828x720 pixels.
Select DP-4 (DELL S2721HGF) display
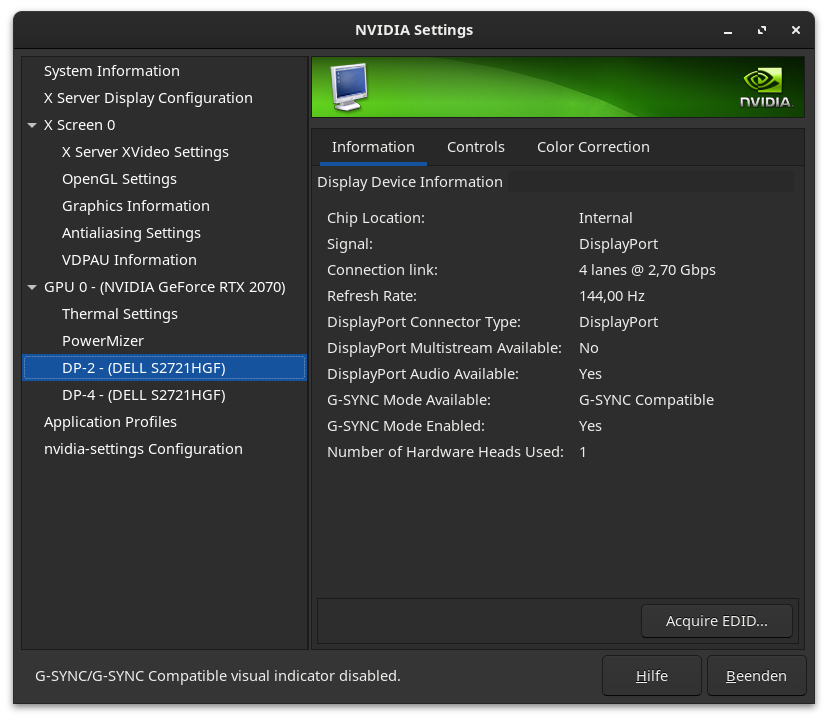[144, 395]
